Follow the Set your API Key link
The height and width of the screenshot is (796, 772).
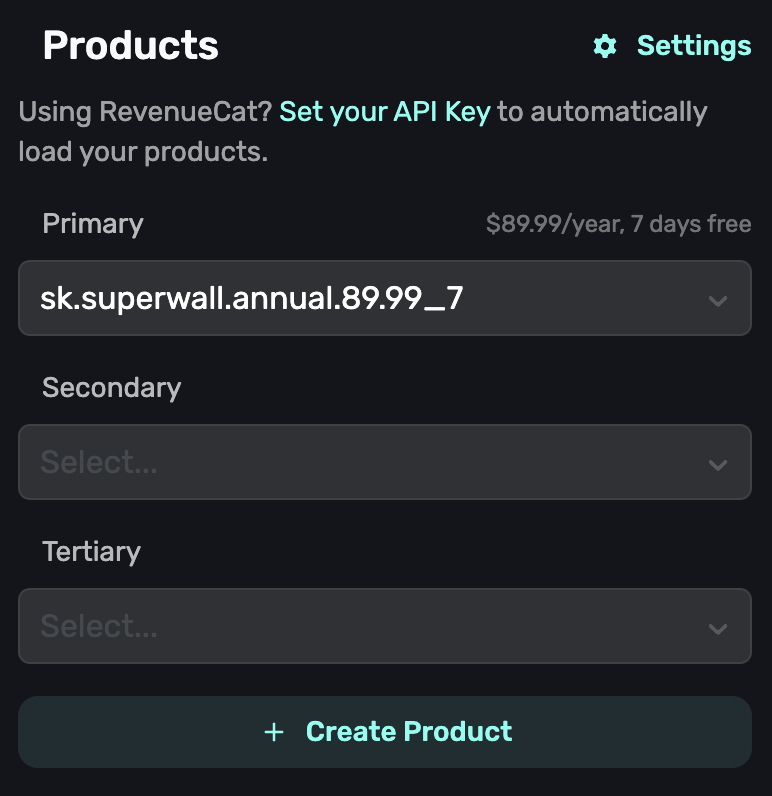click(385, 112)
